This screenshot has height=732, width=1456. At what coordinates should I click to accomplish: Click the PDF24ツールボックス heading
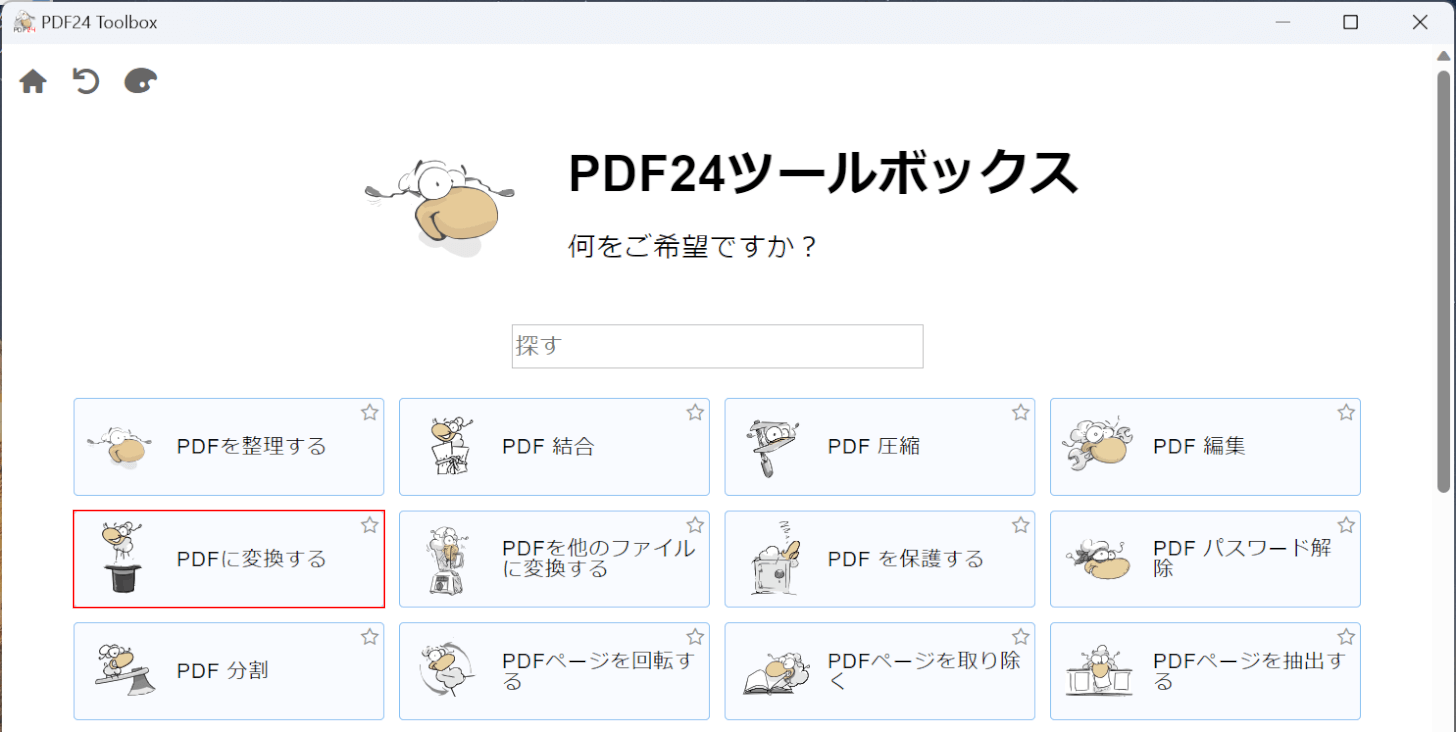[x=823, y=173]
